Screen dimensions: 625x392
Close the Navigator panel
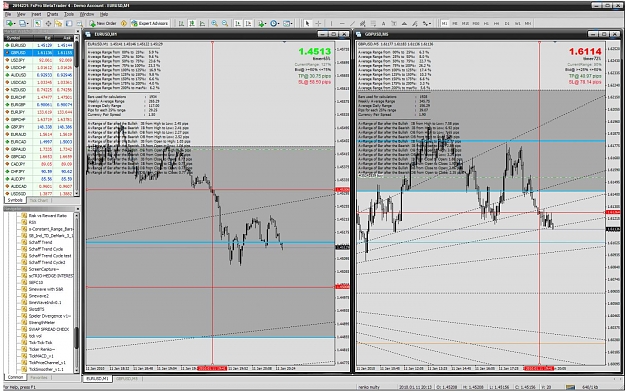(x=77, y=209)
